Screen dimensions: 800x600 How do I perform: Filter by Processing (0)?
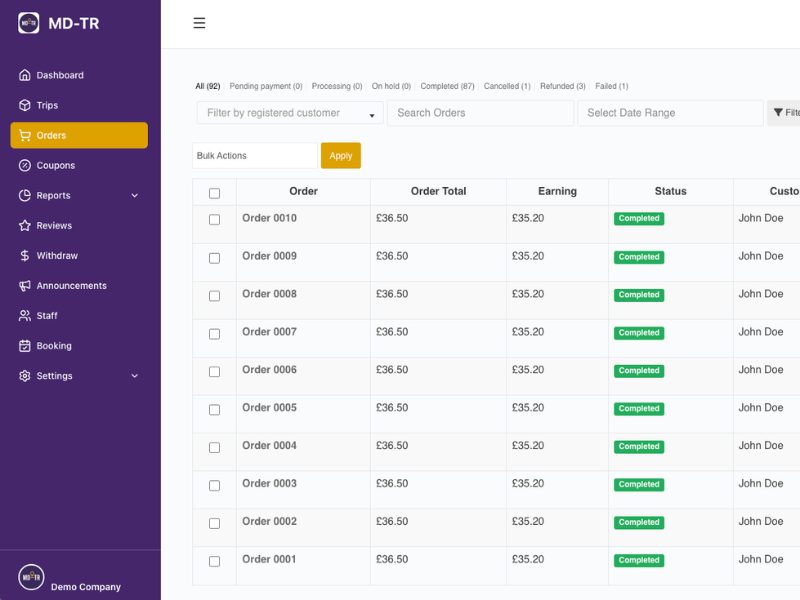click(337, 86)
